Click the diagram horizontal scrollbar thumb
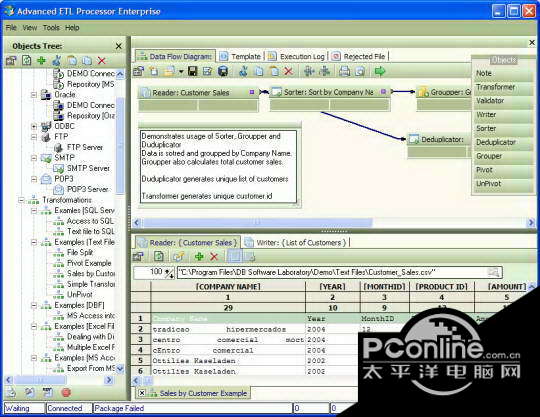This screenshot has width=540, height=417. 257,222
